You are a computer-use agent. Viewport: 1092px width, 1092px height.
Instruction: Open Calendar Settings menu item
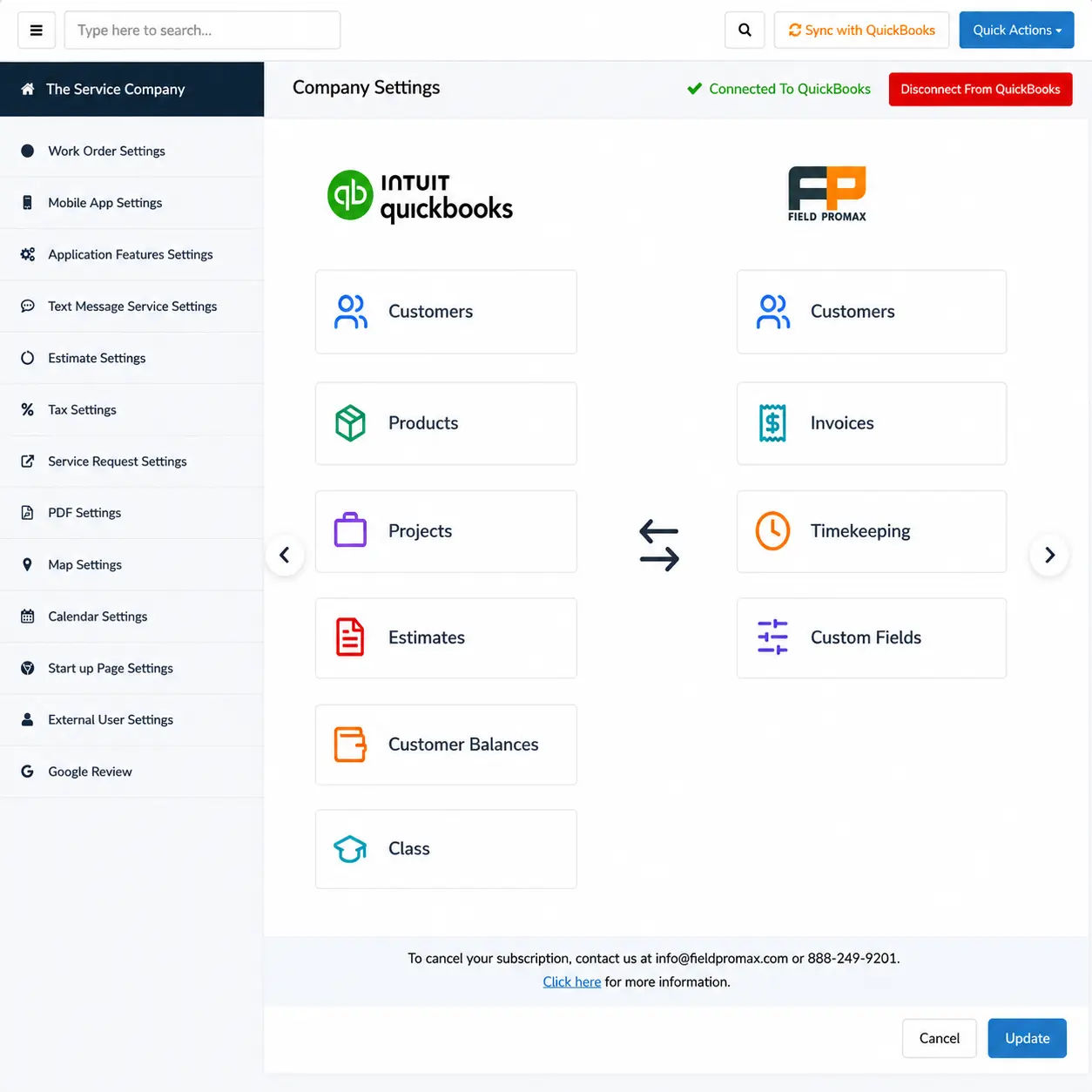pyautogui.click(x=131, y=617)
